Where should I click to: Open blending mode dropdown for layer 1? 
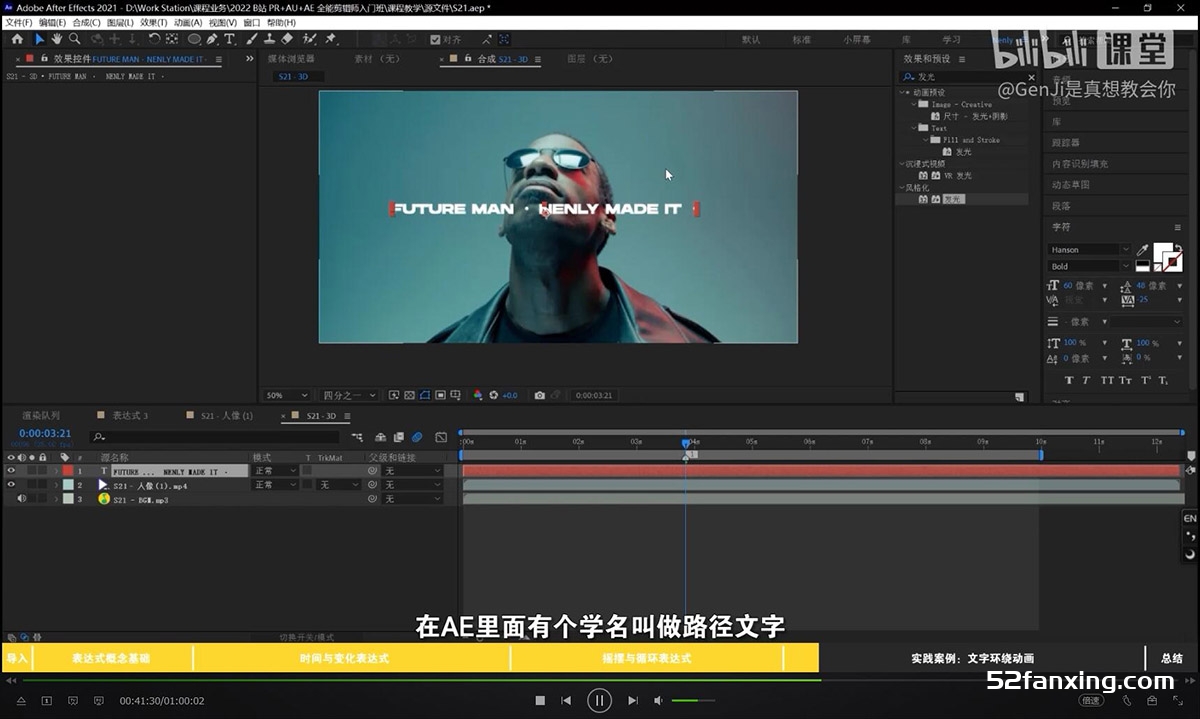click(x=275, y=471)
